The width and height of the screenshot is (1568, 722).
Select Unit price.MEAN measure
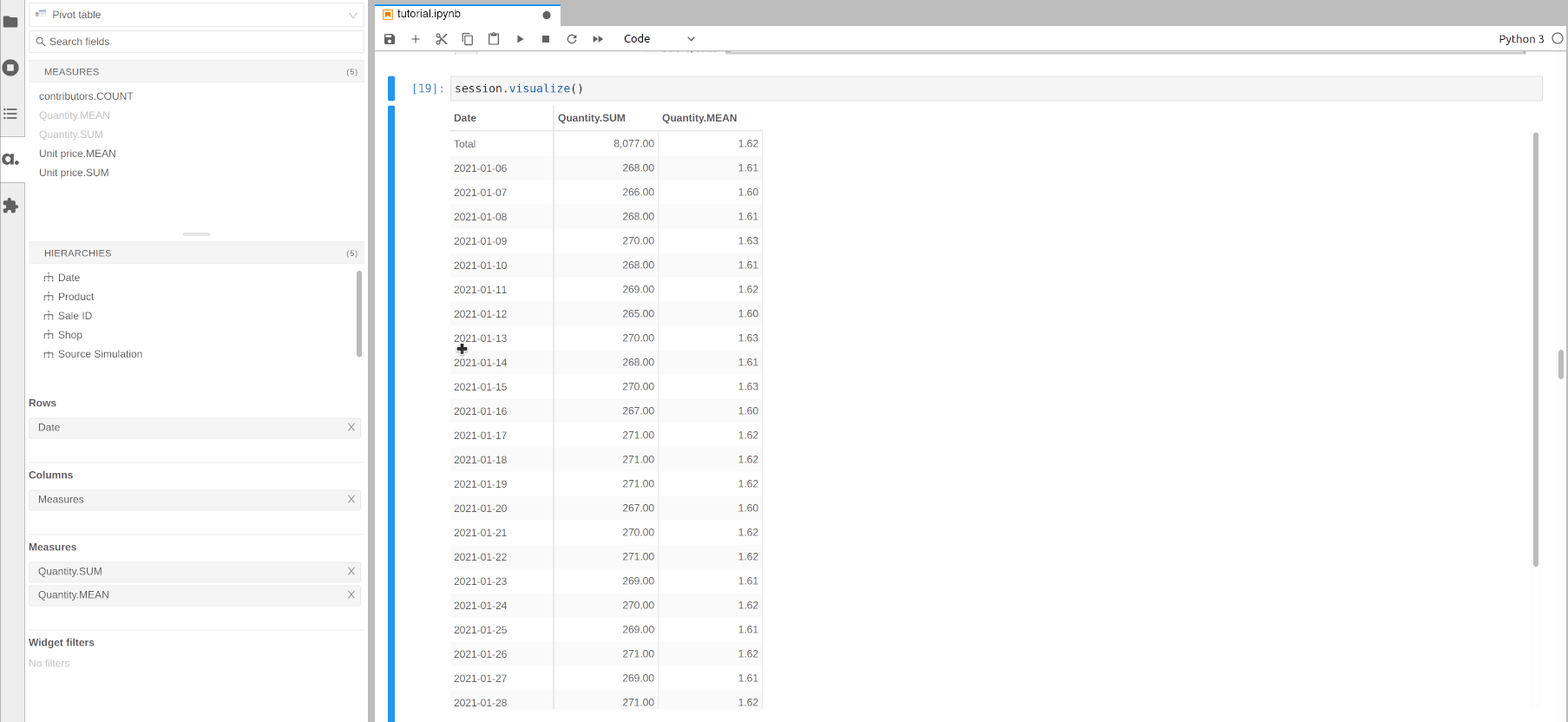coord(77,154)
